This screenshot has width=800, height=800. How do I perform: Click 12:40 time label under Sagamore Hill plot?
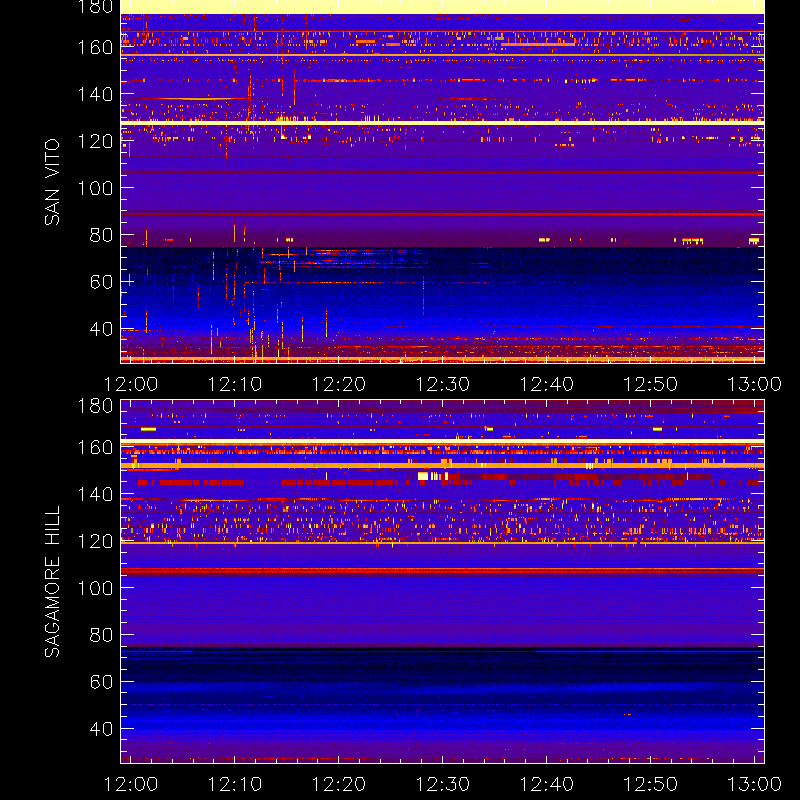[547, 784]
